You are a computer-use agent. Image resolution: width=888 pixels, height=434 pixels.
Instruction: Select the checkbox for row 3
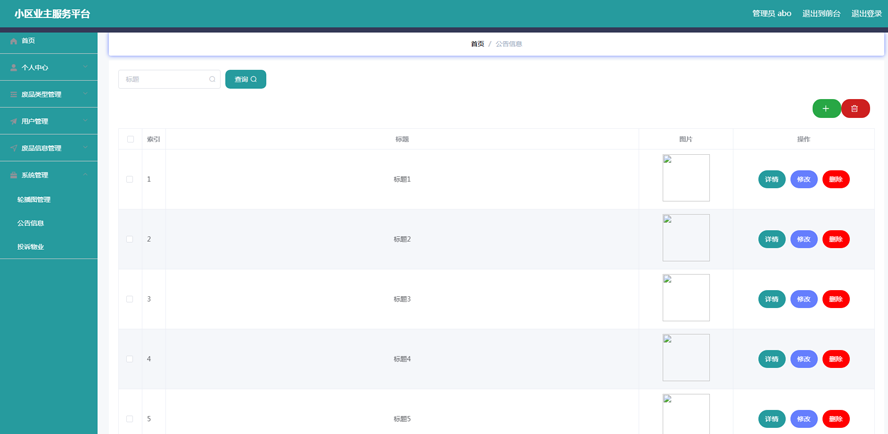130,299
